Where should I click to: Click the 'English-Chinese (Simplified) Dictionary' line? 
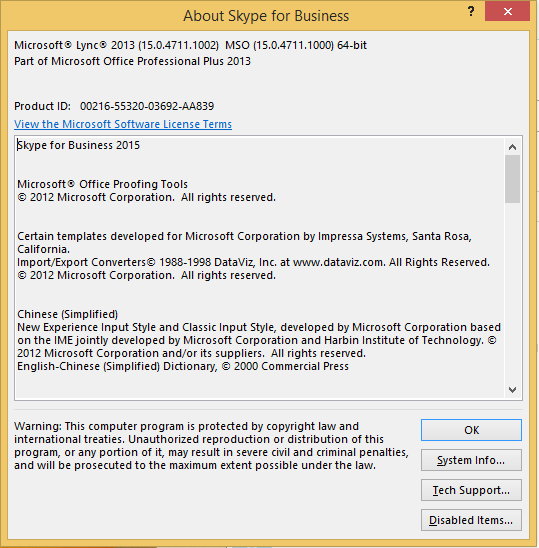click(183, 366)
